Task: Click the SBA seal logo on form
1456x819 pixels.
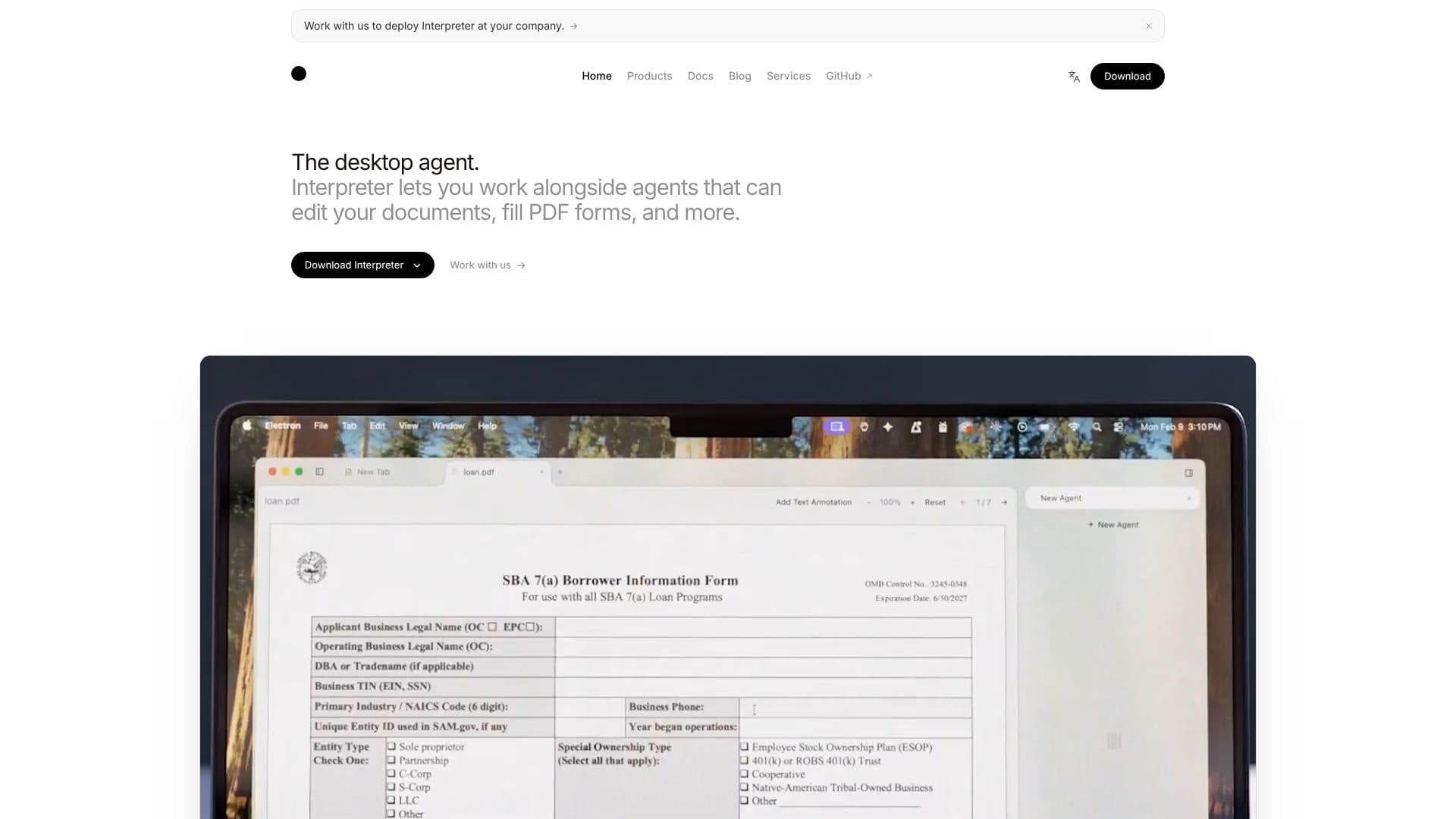Action: (312, 567)
